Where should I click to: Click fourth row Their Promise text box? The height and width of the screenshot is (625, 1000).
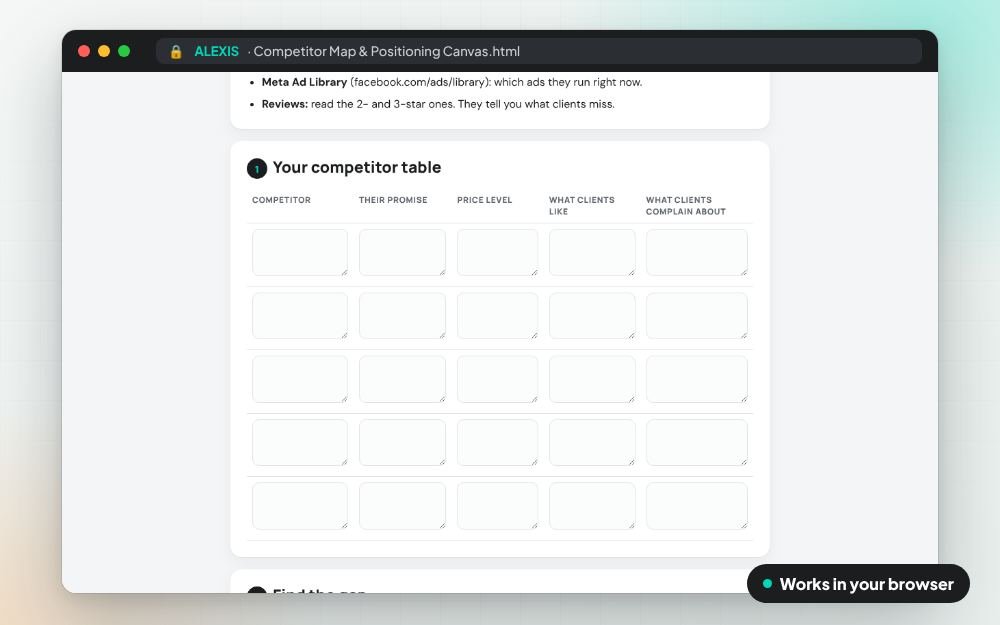coord(402,443)
